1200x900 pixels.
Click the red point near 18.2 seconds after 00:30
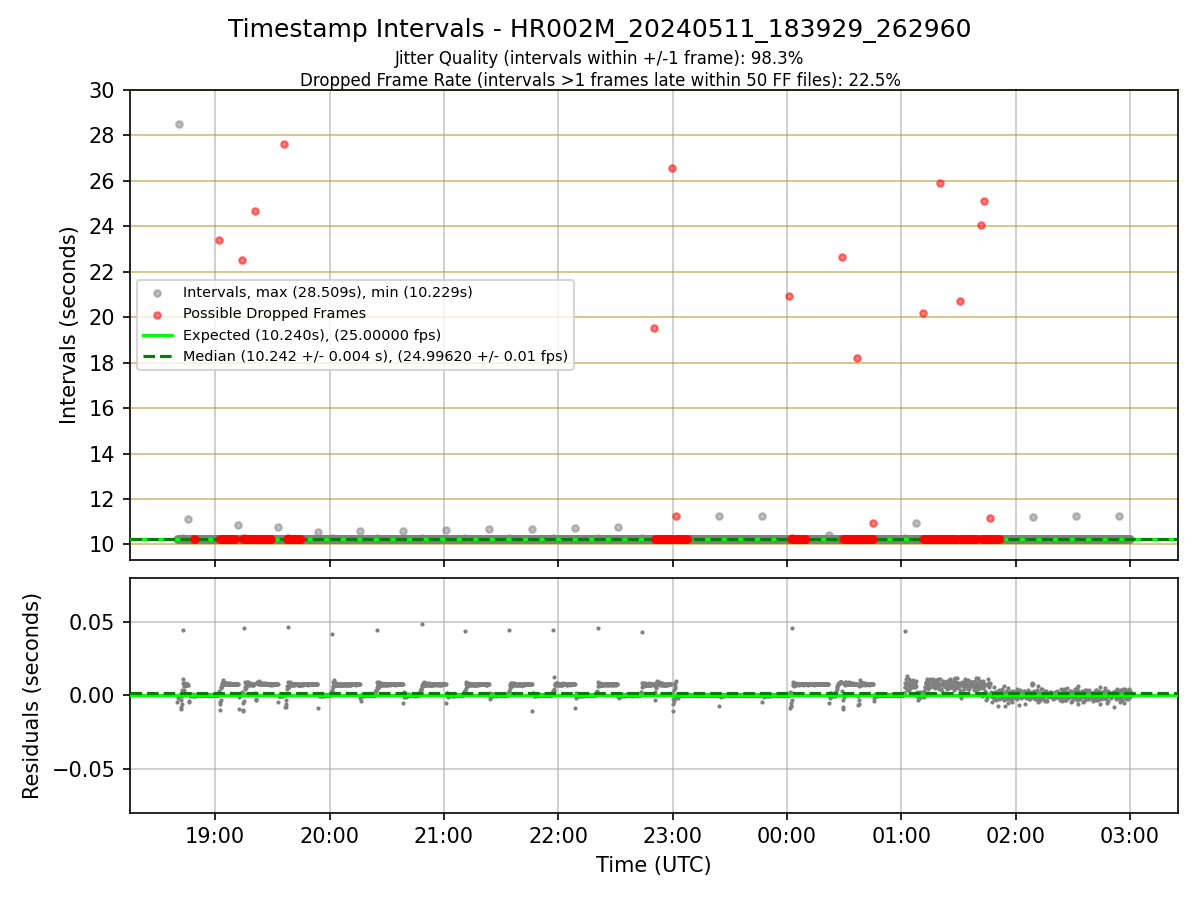(x=857, y=358)
